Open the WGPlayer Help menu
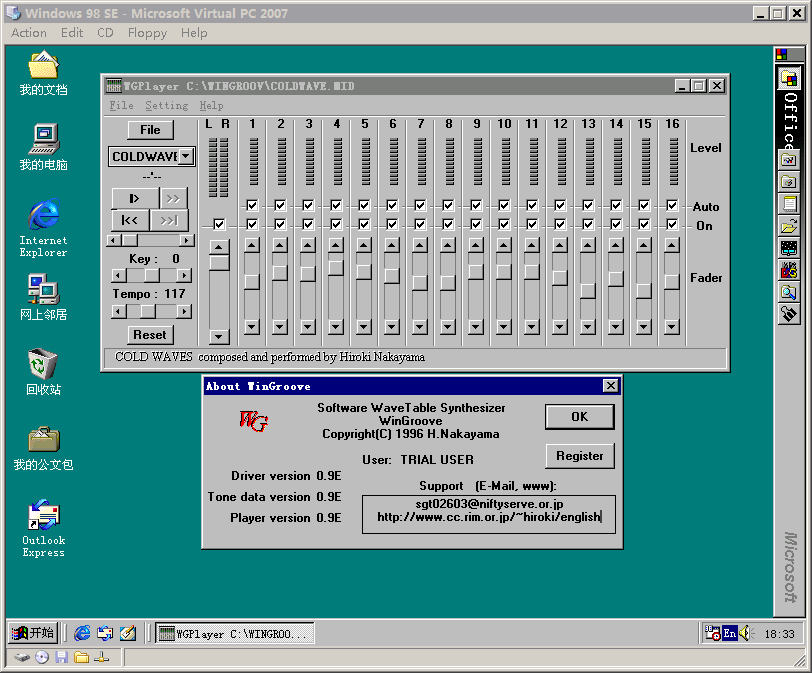The height and width of the screenshot is (673, 812). 211,106
